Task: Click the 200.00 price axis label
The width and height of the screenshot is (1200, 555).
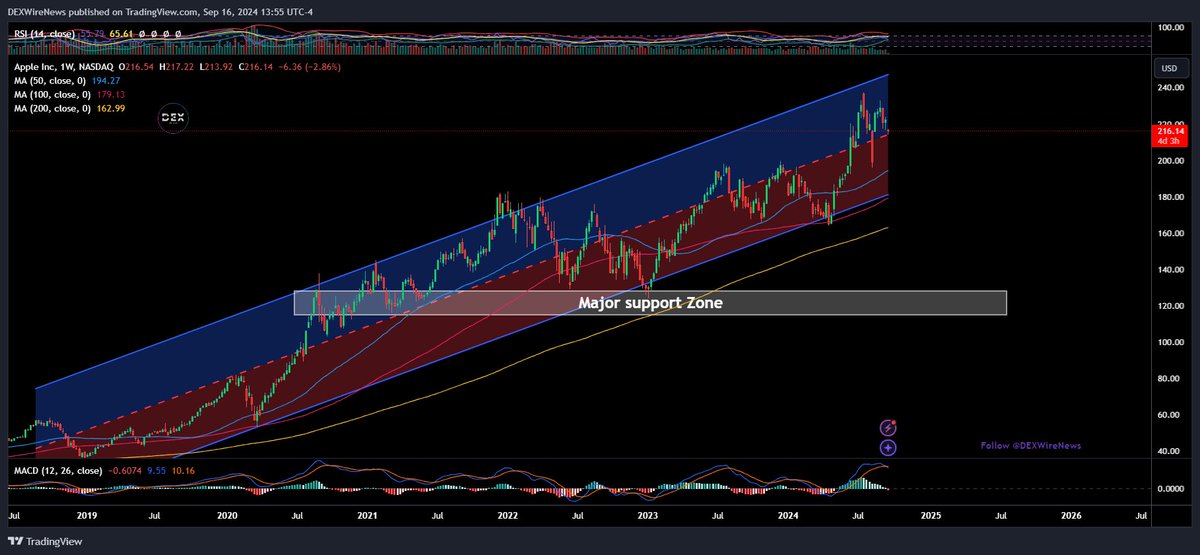Action: 1169,161
